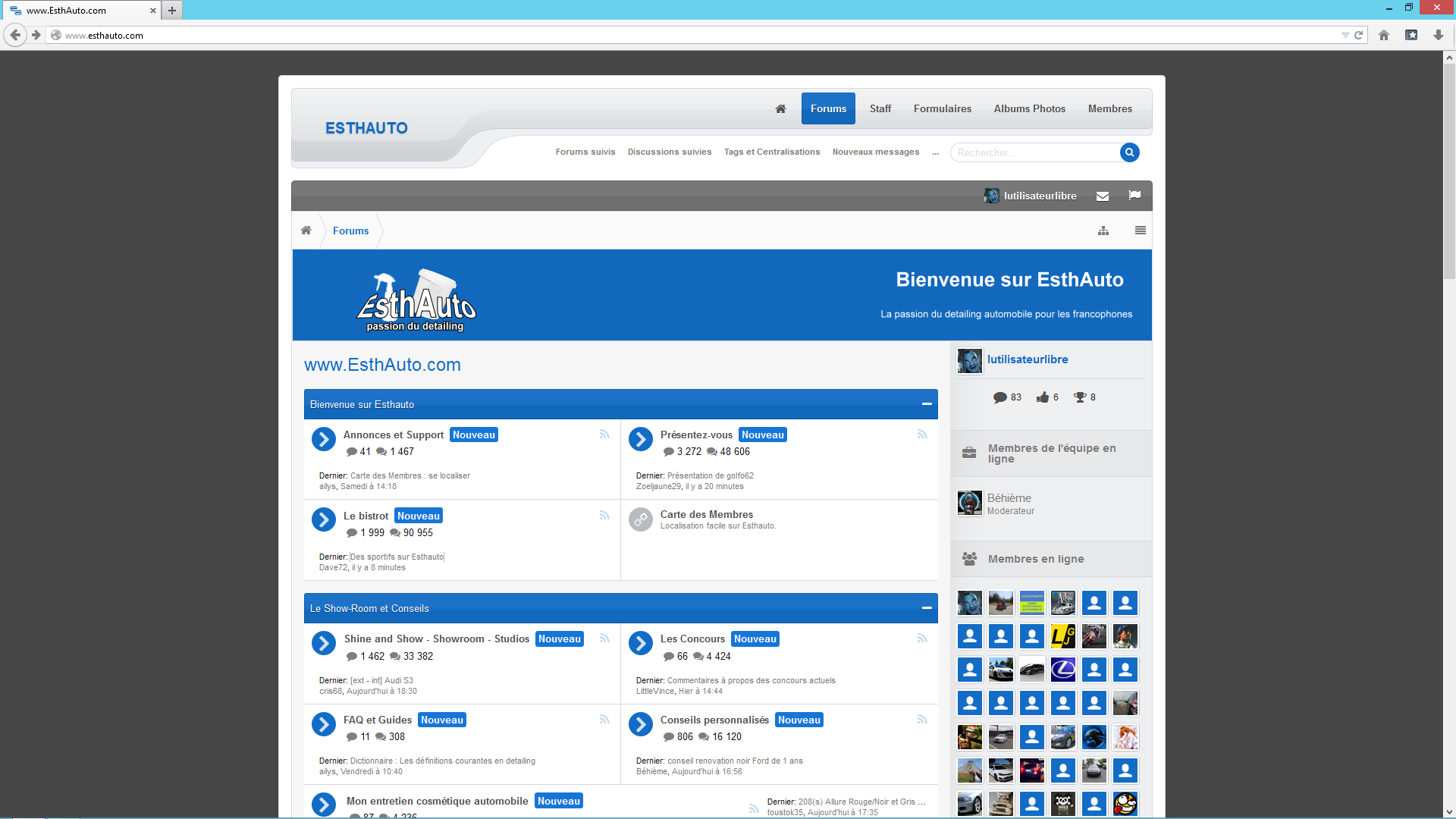Screen dimensions: 1456x819
Task: Click the arrow icon beside Présentez-vous
Action: point(641,439)
